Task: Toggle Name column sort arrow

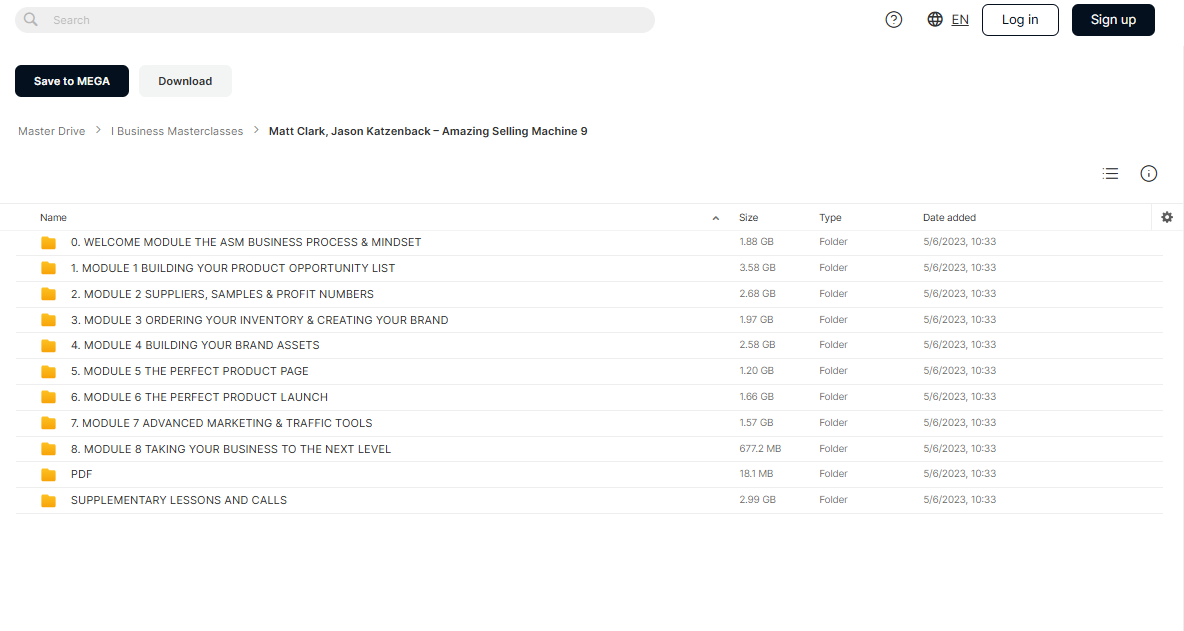Action: [x=716, y=218]
